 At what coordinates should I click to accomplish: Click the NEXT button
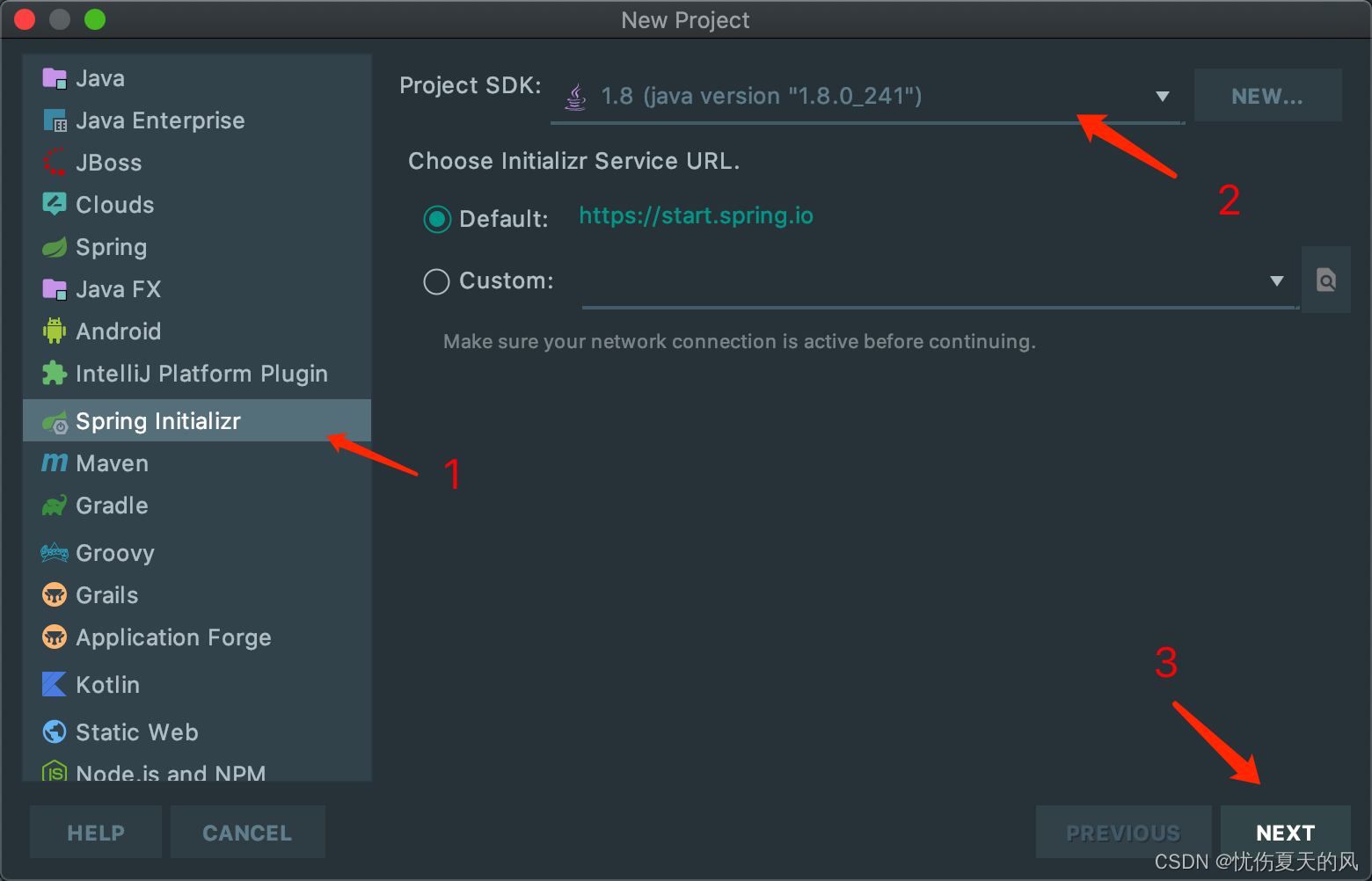1286,832
